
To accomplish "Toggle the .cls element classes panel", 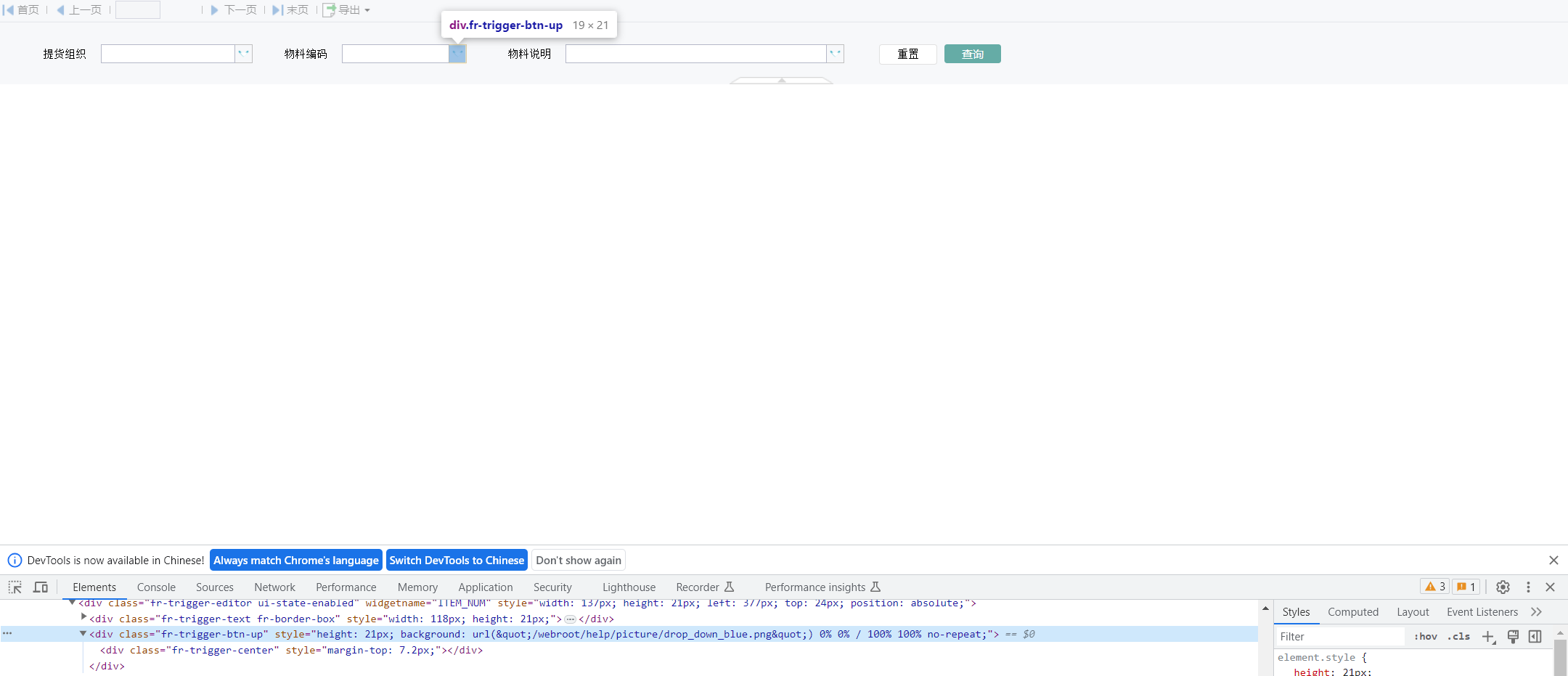I will (x=1458, y=637).
